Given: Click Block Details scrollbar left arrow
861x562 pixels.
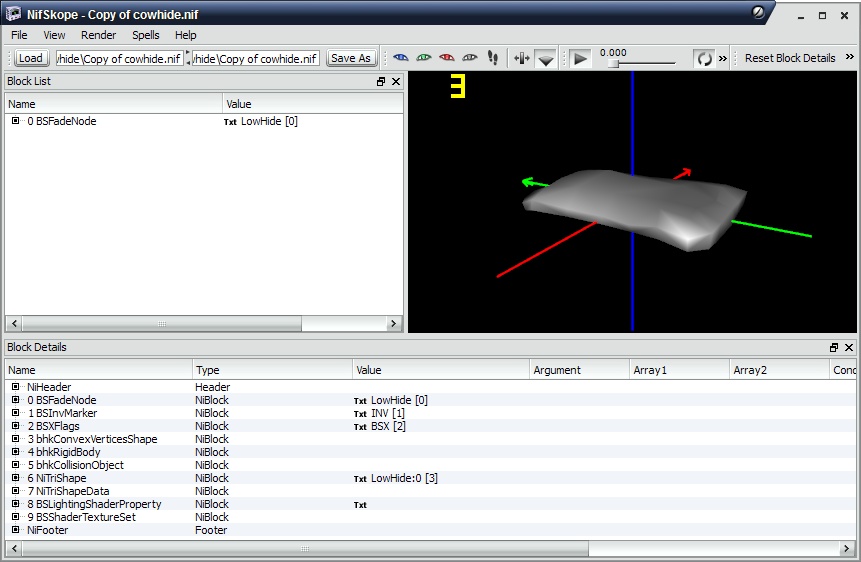Looking at the screenshot, I should [x=14, y=548].
